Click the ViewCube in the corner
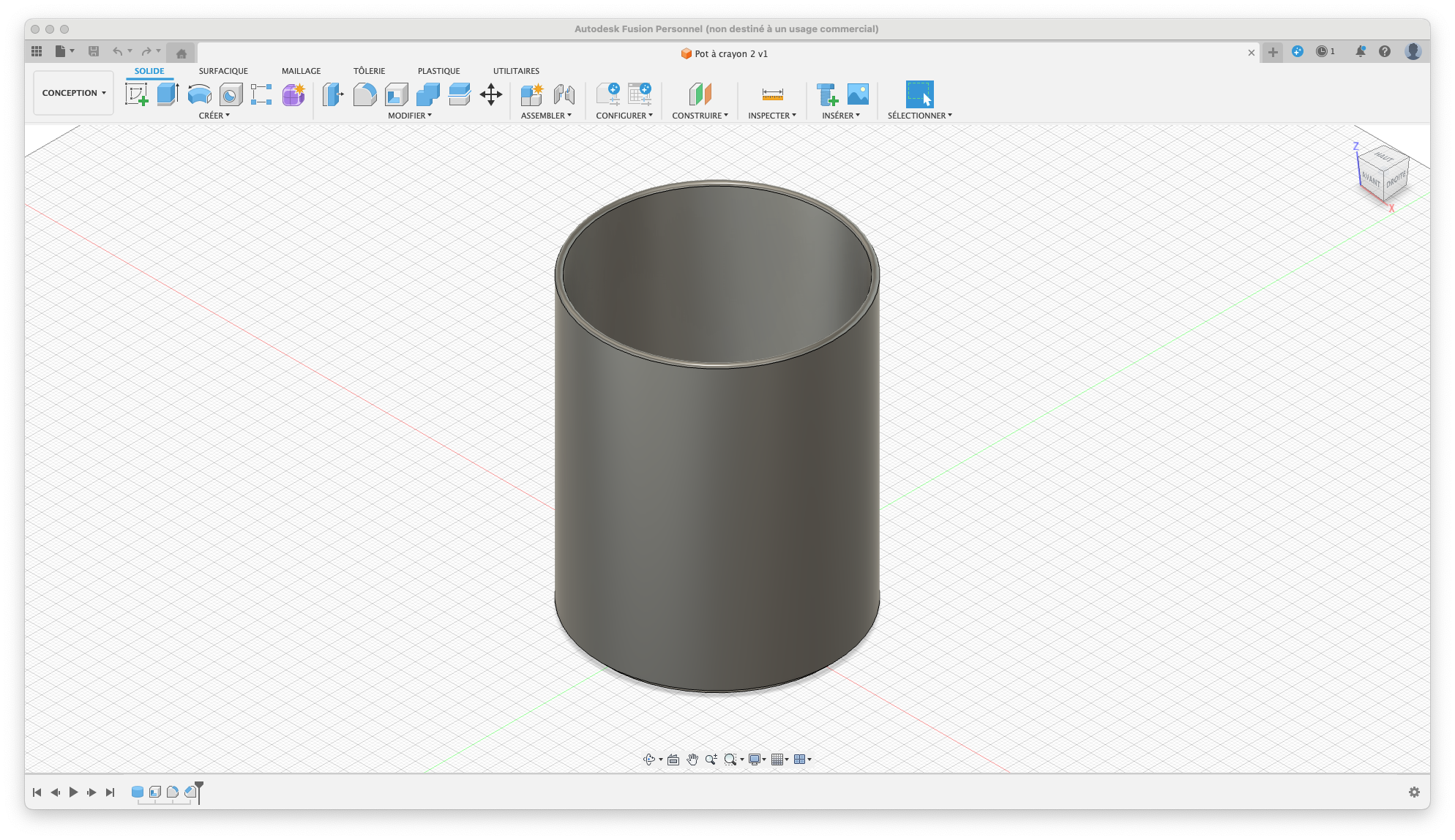Viewport: 1455px width, 840px height. coord(1383,174)
